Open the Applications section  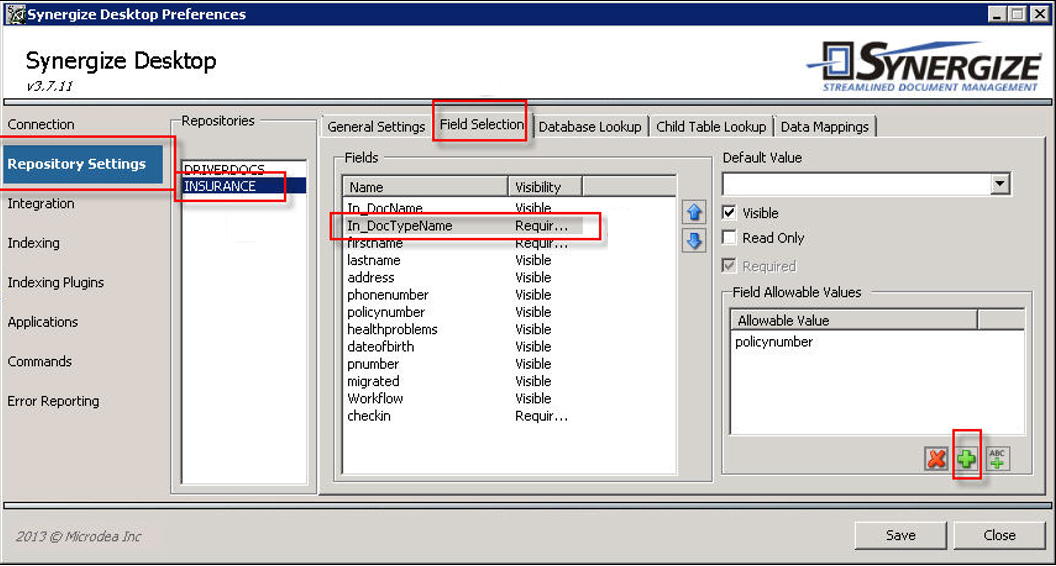coord(43,322)
